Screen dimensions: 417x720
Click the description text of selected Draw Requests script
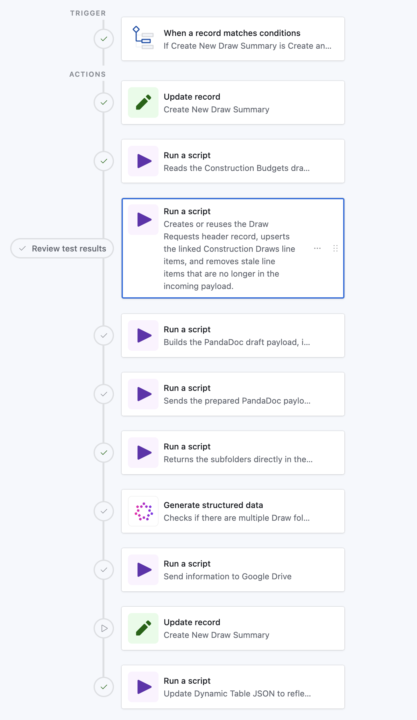[229, 255]
